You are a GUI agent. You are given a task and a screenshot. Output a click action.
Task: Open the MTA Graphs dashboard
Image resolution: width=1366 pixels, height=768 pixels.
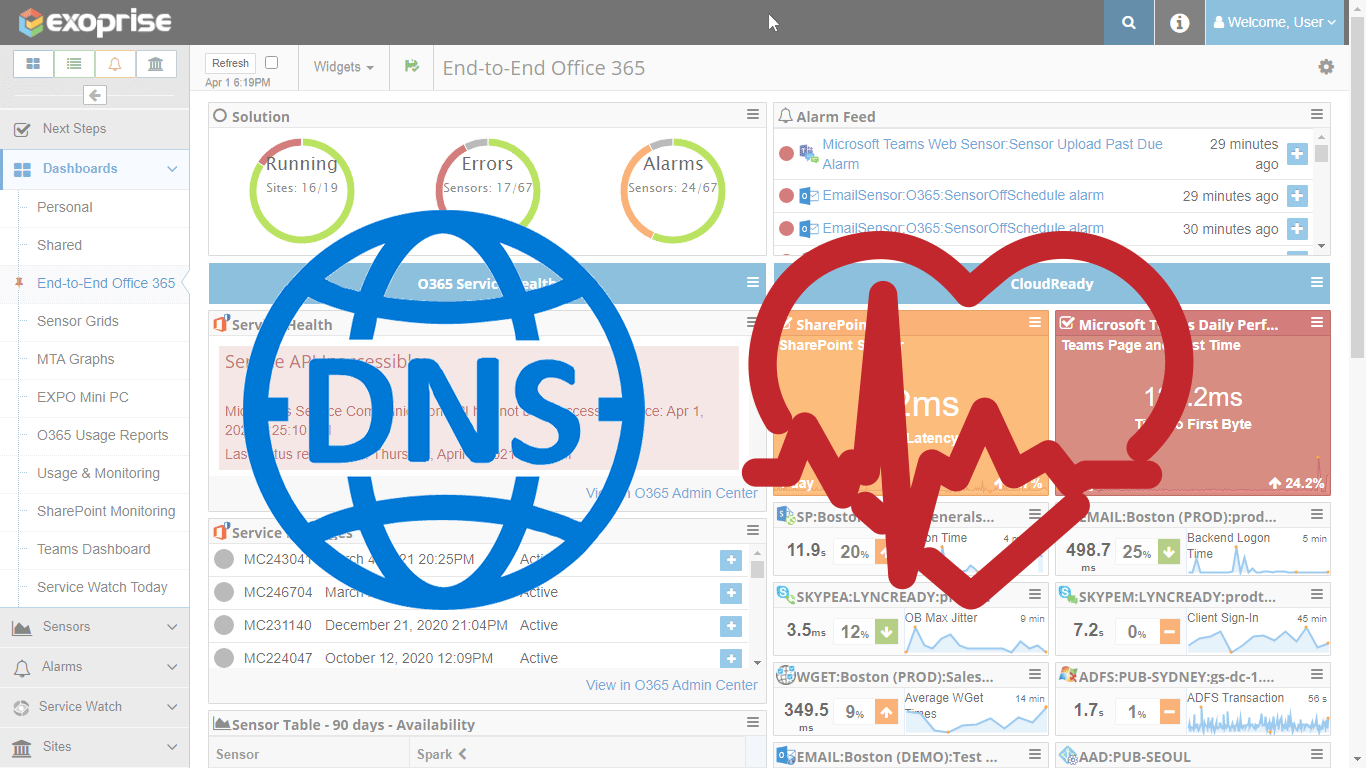[76, 359]
